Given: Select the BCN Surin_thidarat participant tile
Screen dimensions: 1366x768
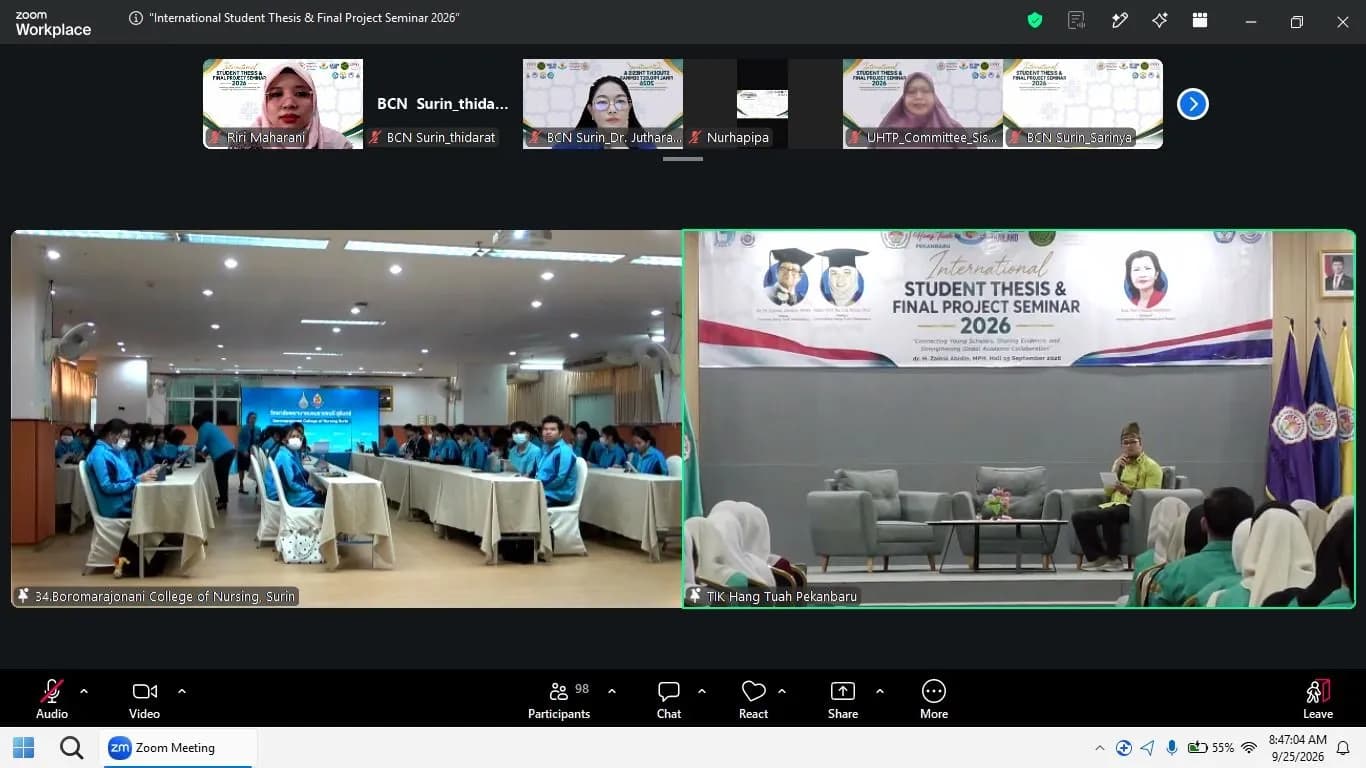Looking at the screenshot, I should [443, 104].
